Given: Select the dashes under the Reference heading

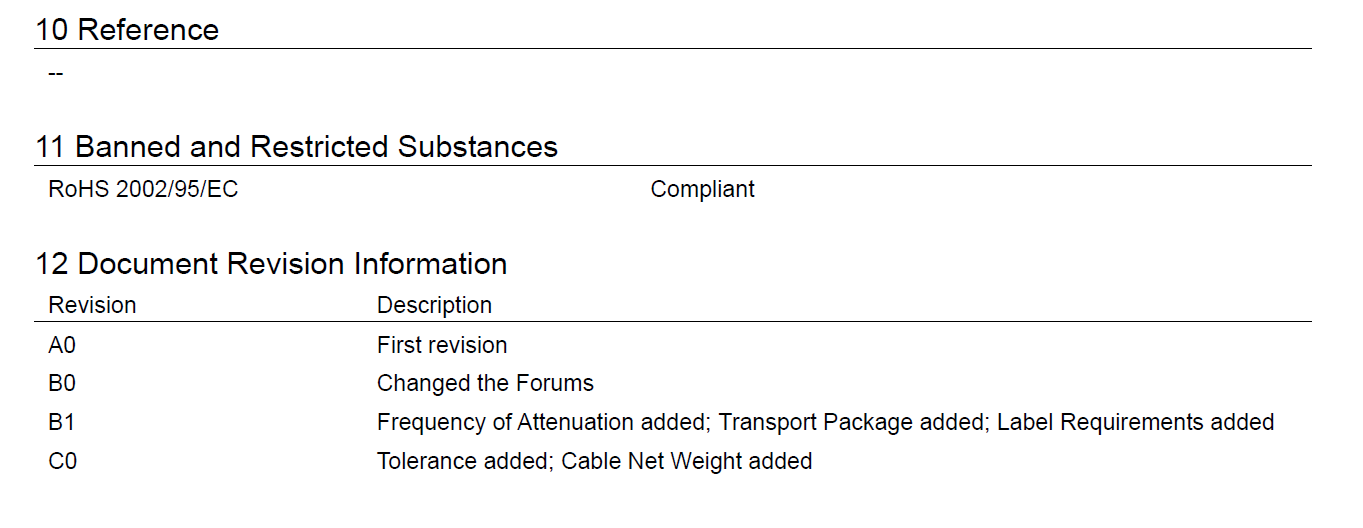Looking at the screenshot, I should point(56,74).
